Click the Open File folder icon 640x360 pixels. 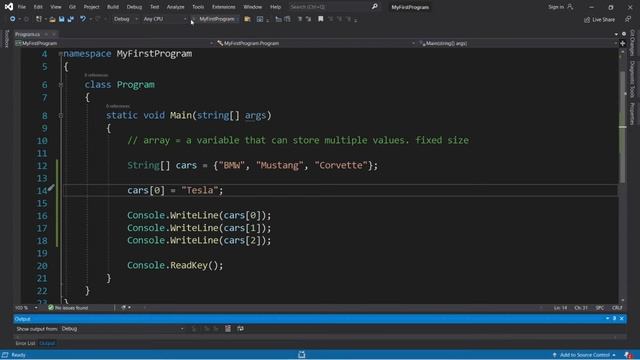click(52, 19)
